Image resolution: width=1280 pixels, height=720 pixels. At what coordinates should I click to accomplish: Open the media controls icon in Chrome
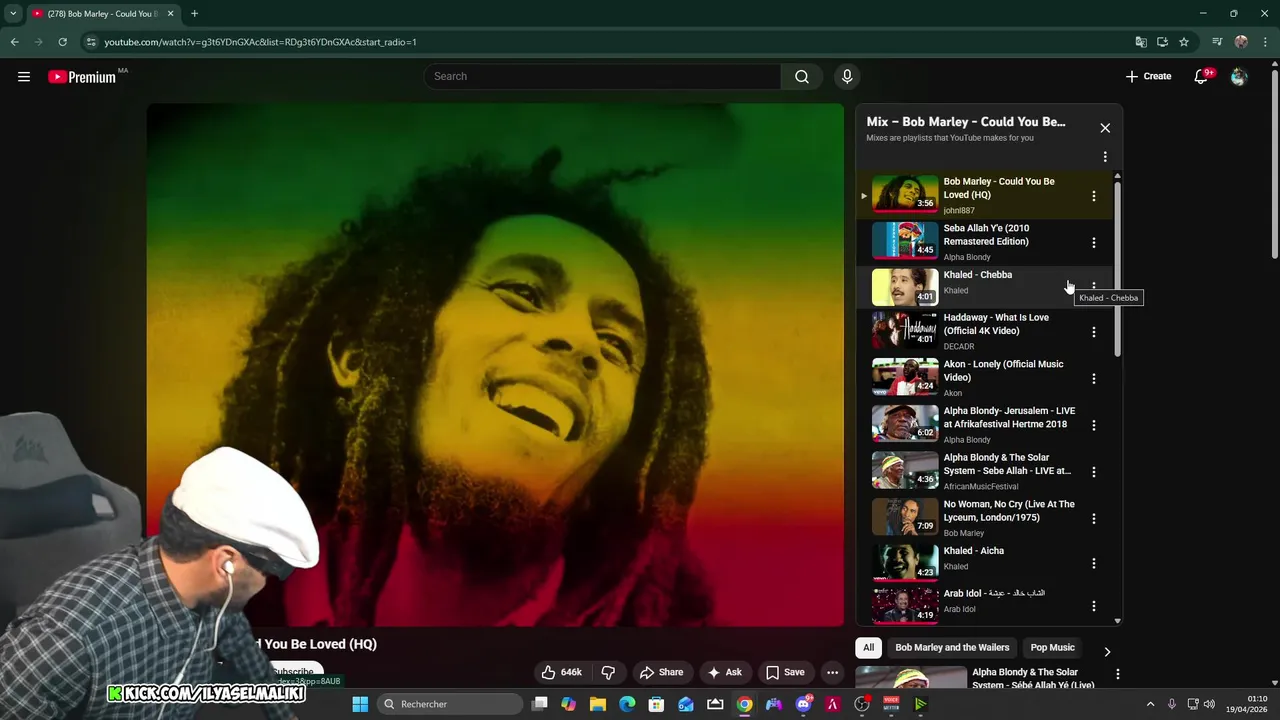(1217, 42)
